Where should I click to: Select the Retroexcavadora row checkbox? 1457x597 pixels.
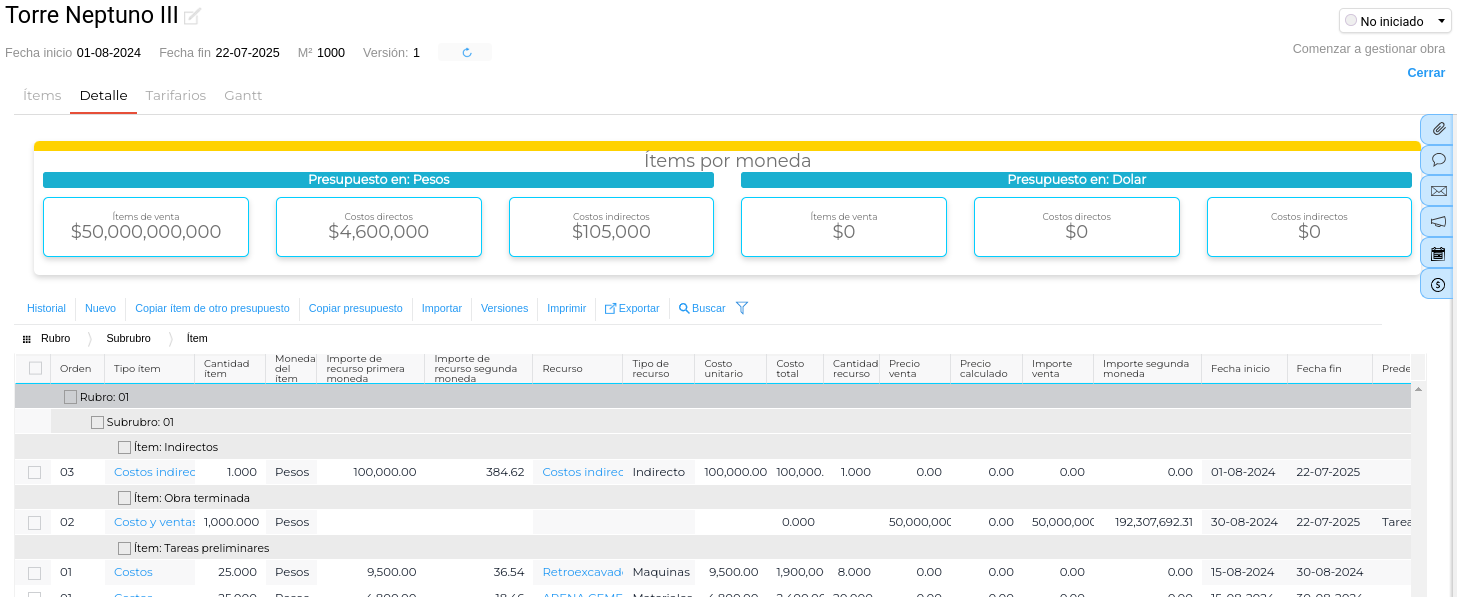35,573
